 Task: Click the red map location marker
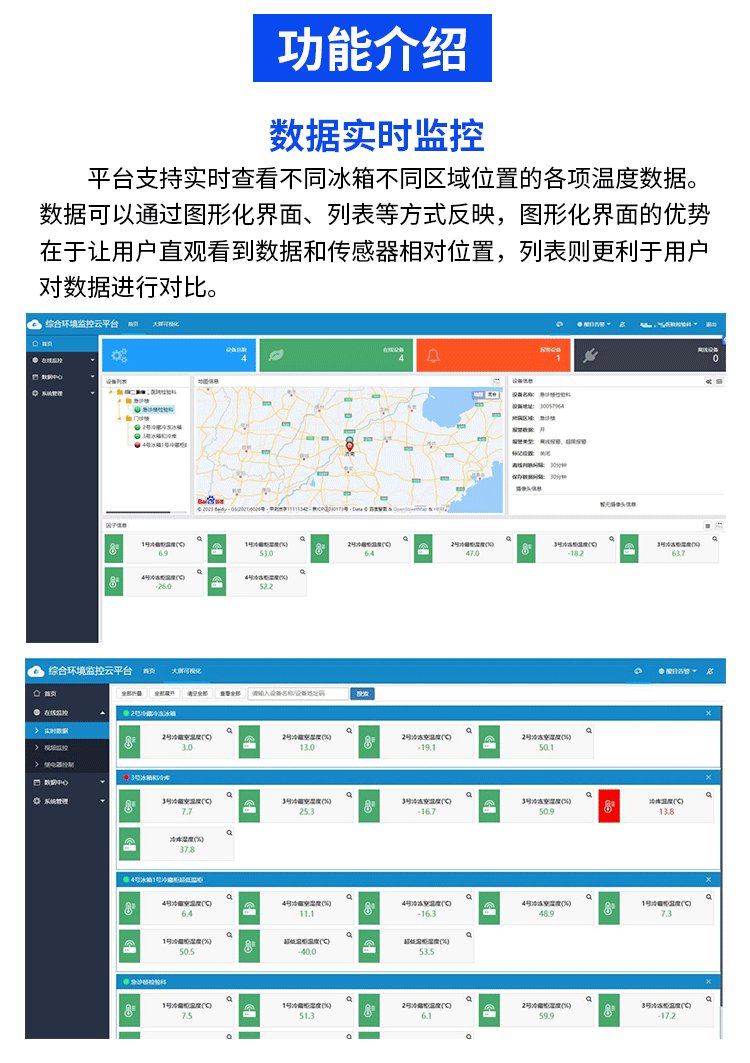click(349, 446)
